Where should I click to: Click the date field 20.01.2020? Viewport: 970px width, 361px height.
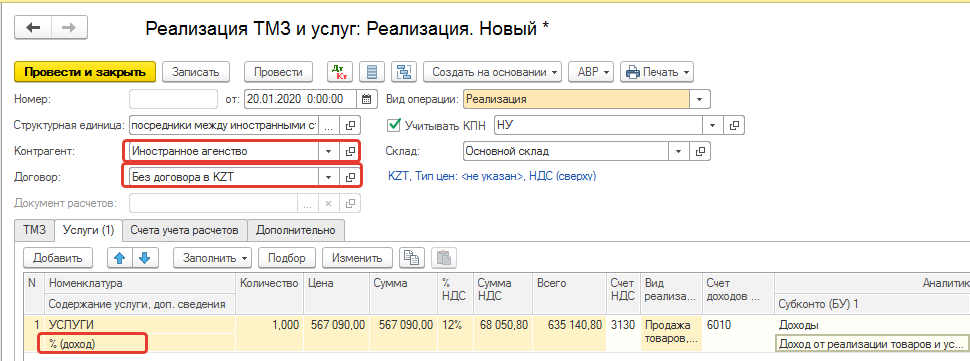[x=301, y=99]
